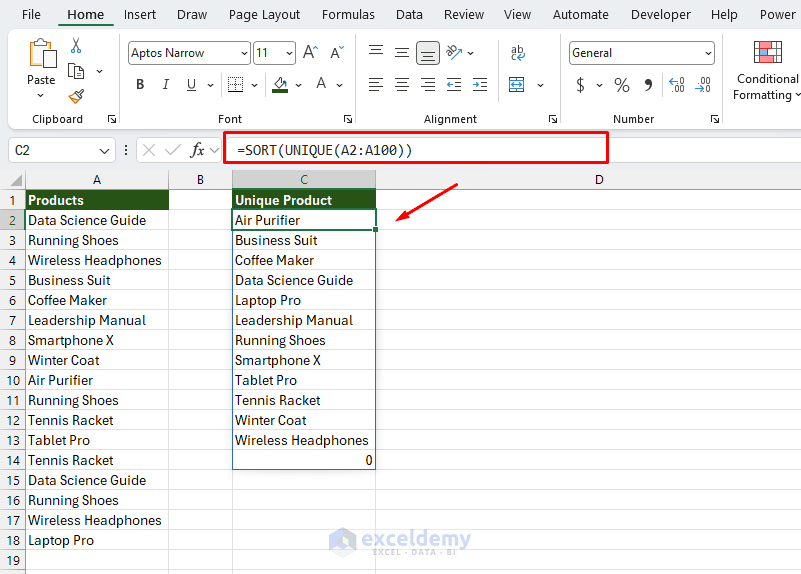
Task: Select column D header
Action: coord(599,180)
